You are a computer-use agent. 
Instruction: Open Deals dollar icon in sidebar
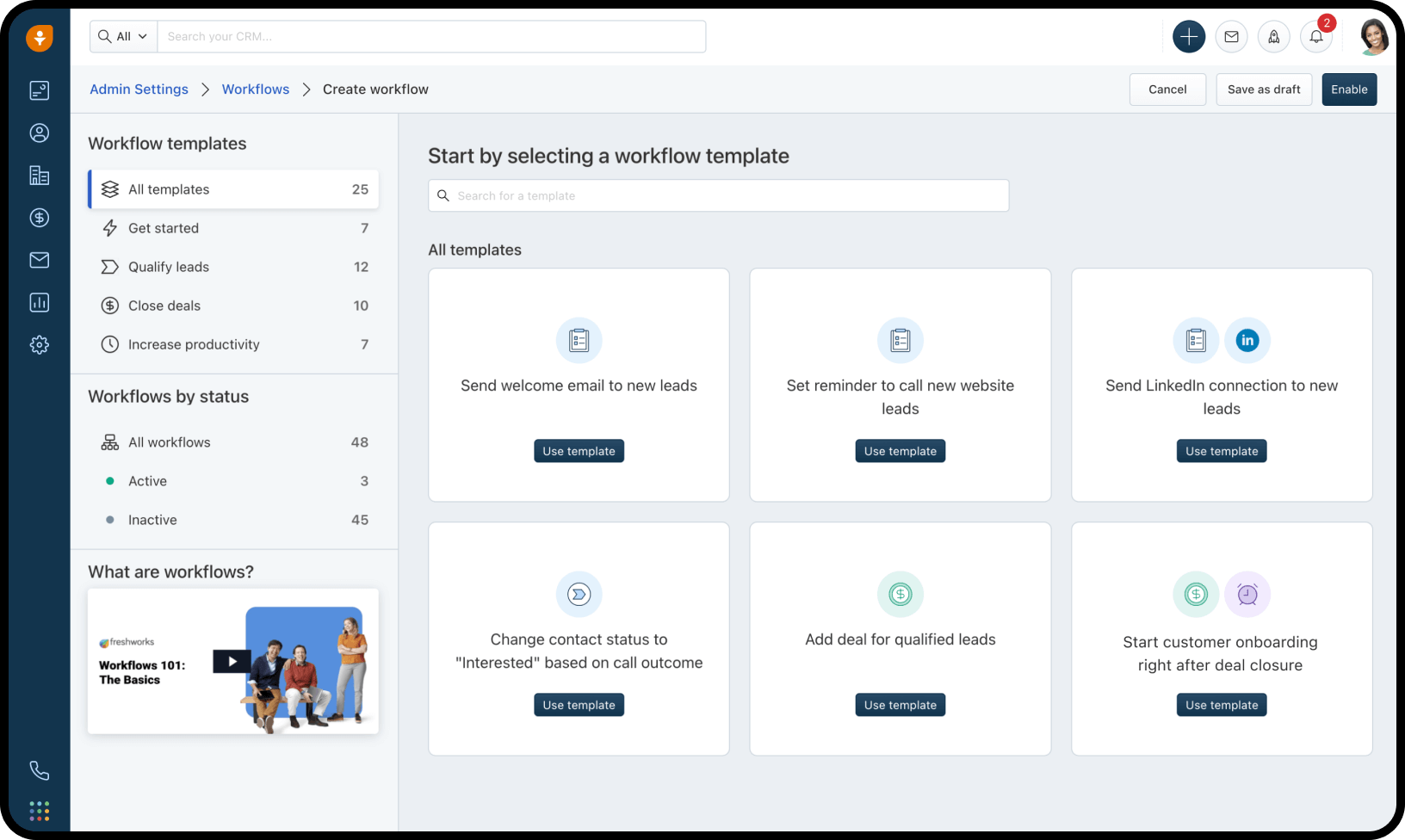tap(40, 218)
